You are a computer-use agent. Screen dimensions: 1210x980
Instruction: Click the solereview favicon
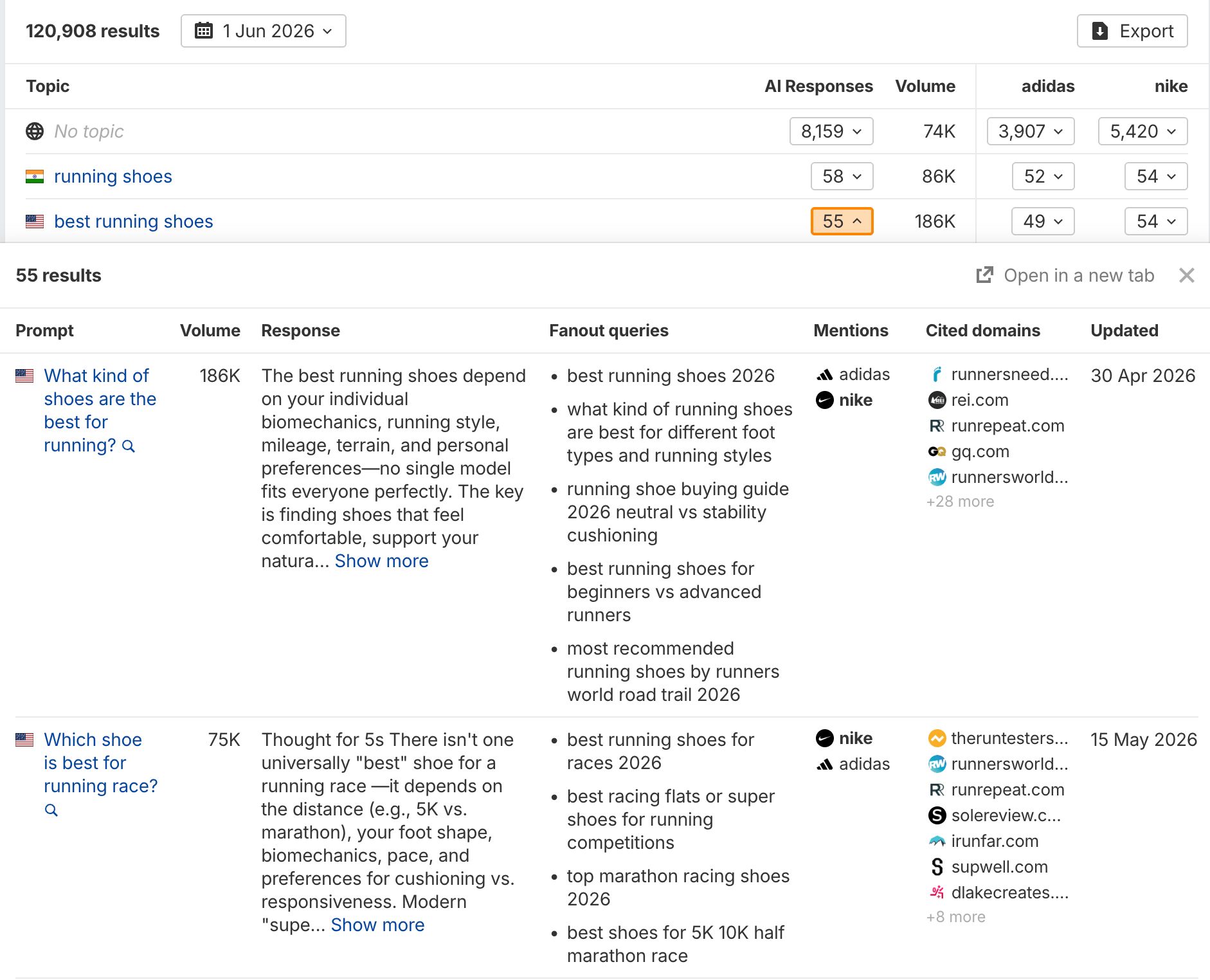pos(937,815)
